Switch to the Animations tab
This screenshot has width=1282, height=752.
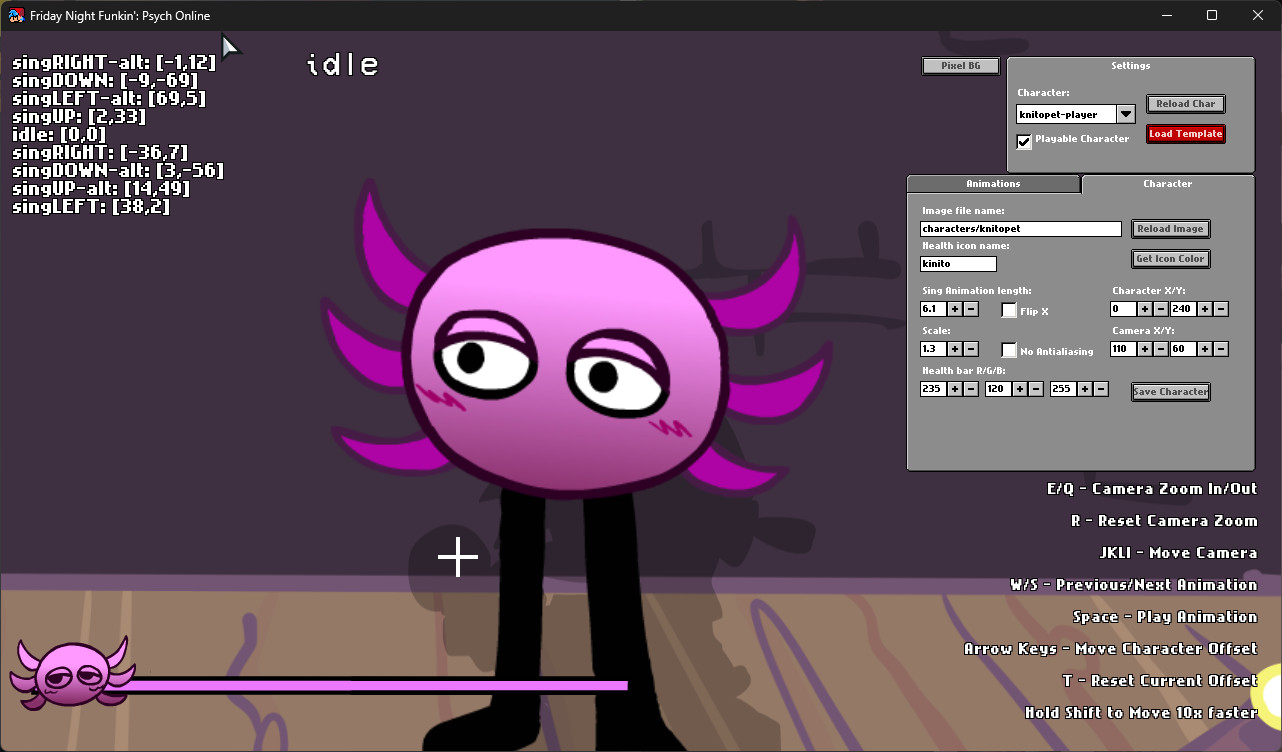pyautogui.click(x=993, y=184)
